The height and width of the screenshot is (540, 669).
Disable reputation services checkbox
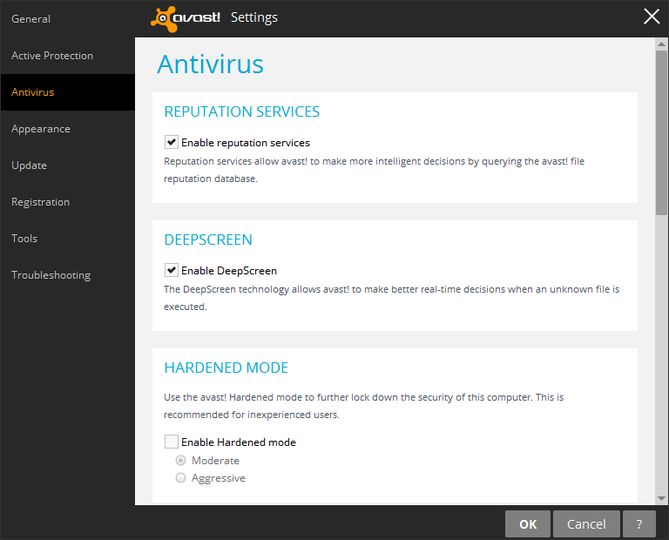(171, 142)
